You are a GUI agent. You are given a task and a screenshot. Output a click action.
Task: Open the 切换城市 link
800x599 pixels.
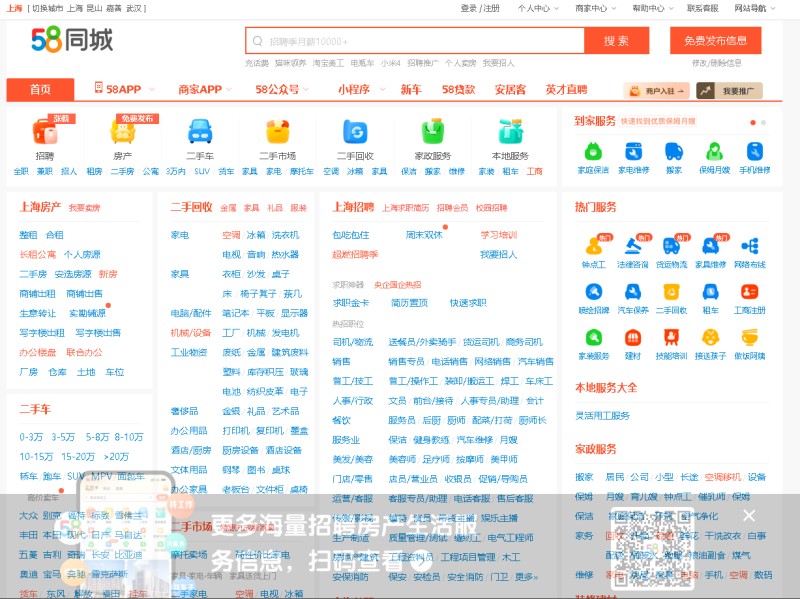47,8
